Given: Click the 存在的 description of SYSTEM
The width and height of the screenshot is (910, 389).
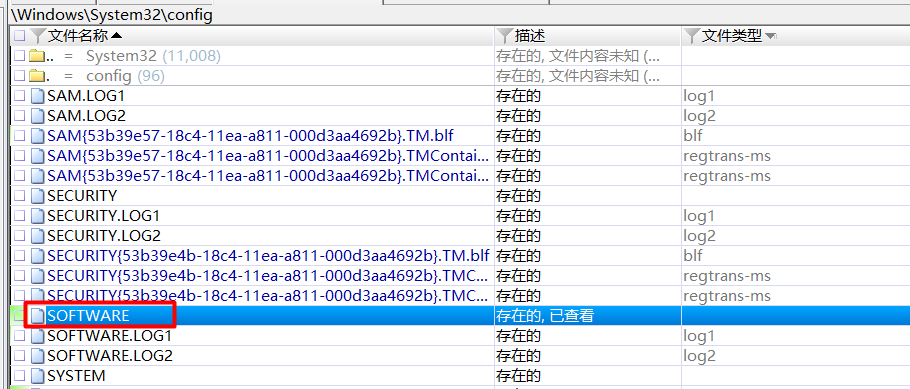Looking at the screenshot, I should [x=518, y=376].
